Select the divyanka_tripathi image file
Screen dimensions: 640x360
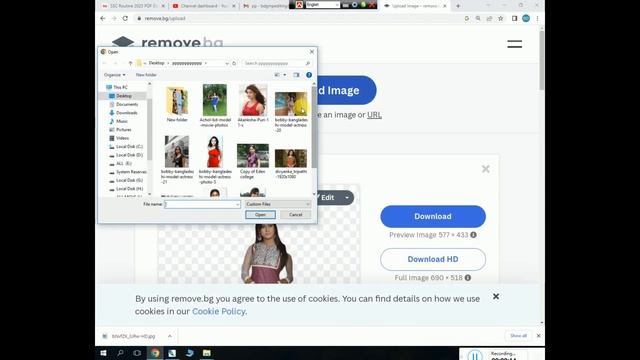(x=291, y=164)
